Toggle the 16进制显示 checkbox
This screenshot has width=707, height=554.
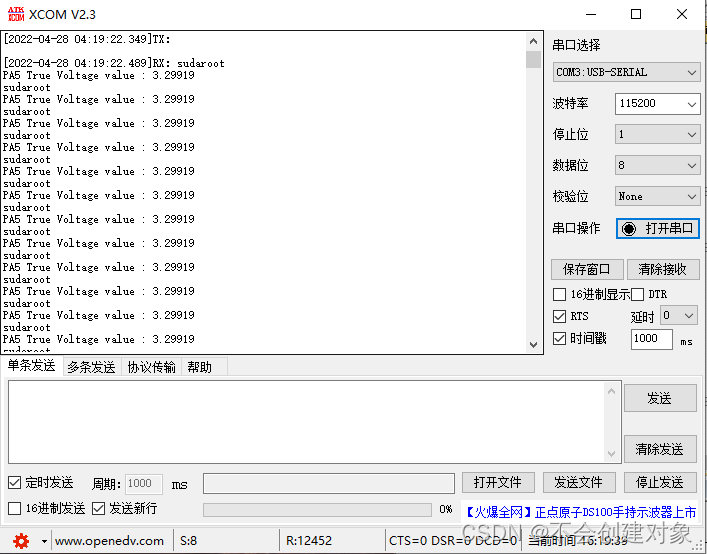click(560, 294)
